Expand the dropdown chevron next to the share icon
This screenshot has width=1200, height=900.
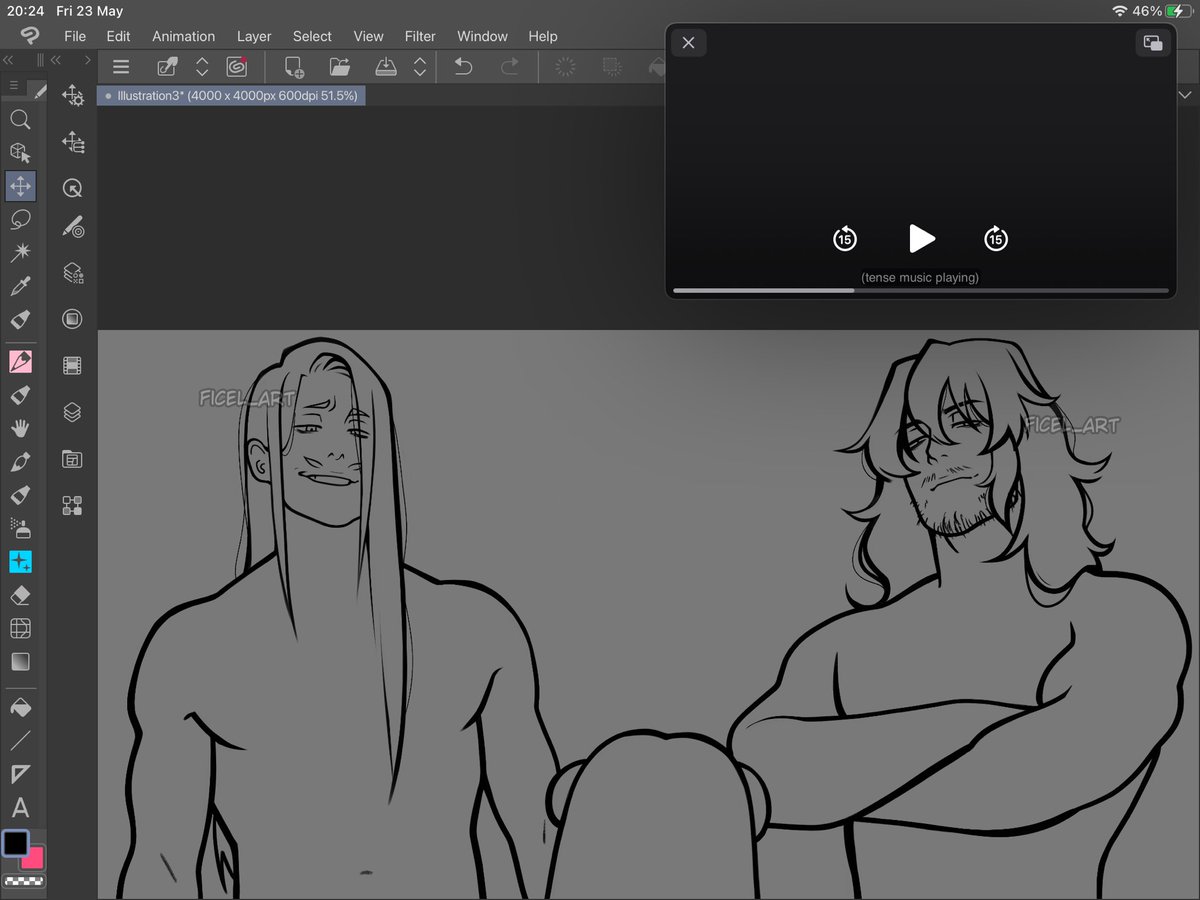(202, 67)
